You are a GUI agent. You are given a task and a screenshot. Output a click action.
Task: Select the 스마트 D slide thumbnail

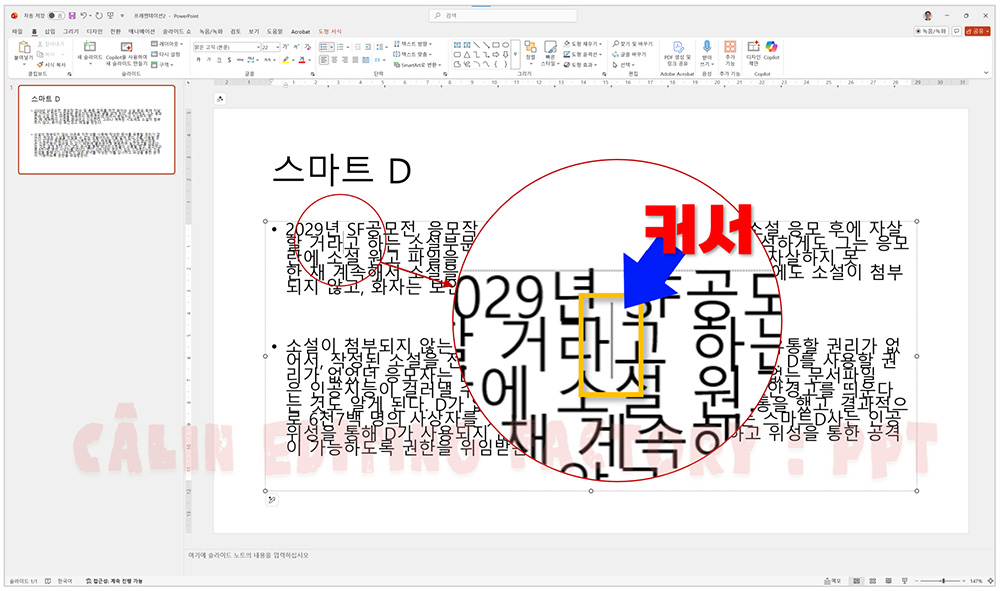pyautogui.click(x=95, y=130)
